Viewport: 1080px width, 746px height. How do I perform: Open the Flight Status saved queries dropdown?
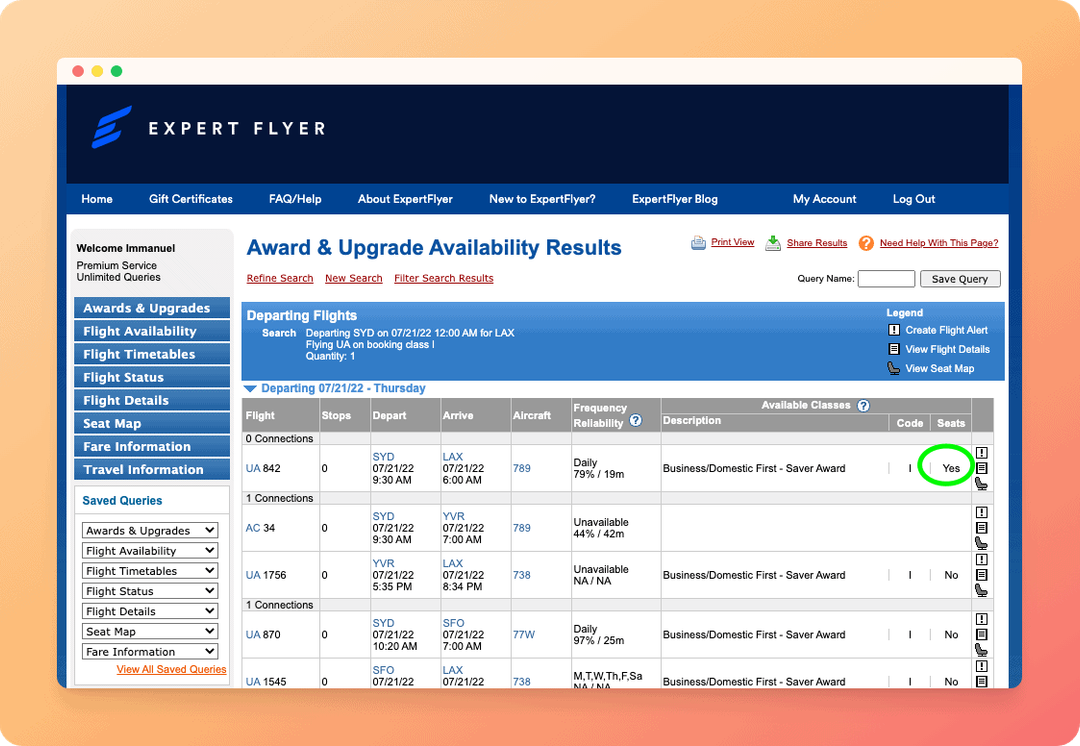pos(149,590)
